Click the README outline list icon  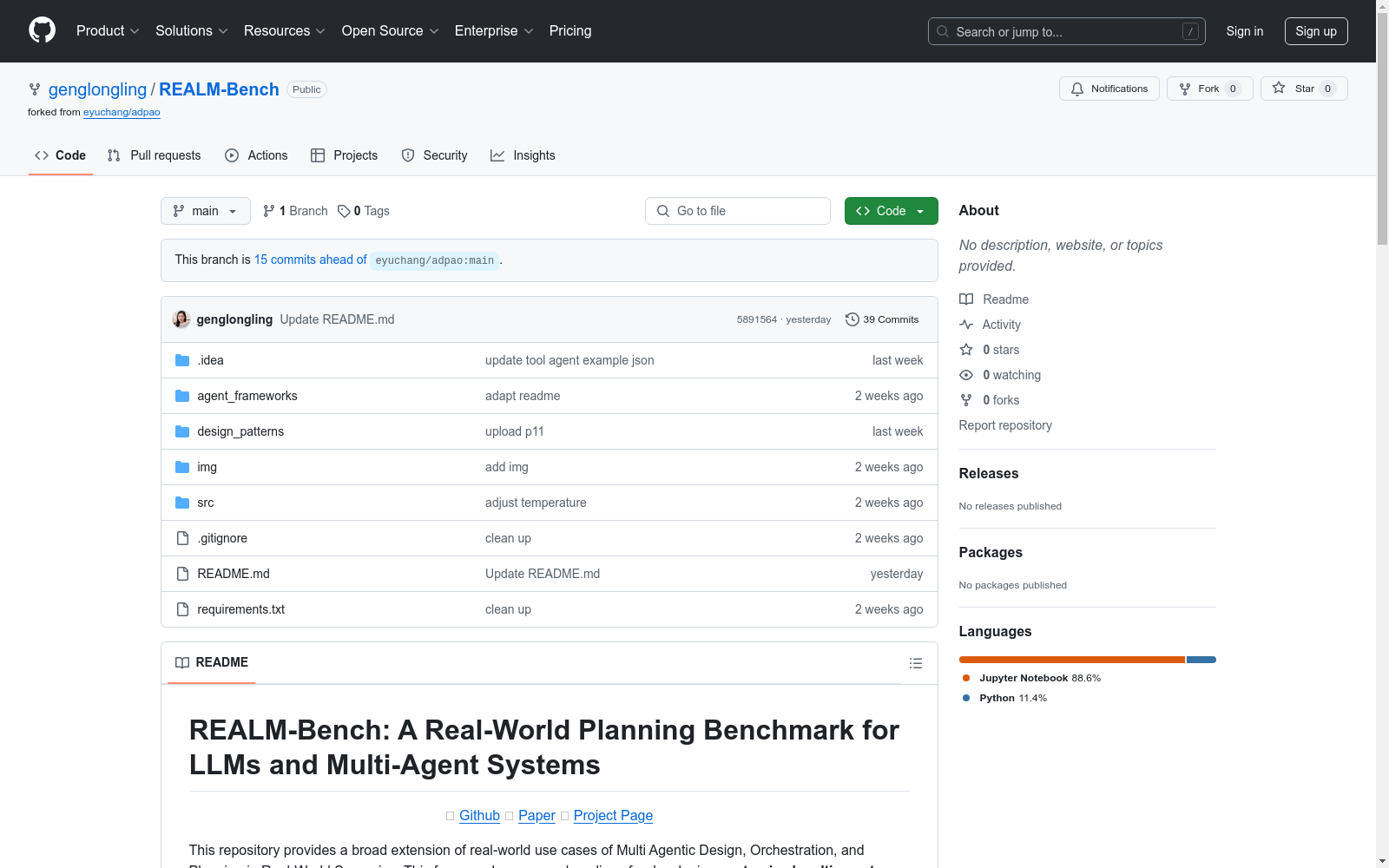click(915, 663)
